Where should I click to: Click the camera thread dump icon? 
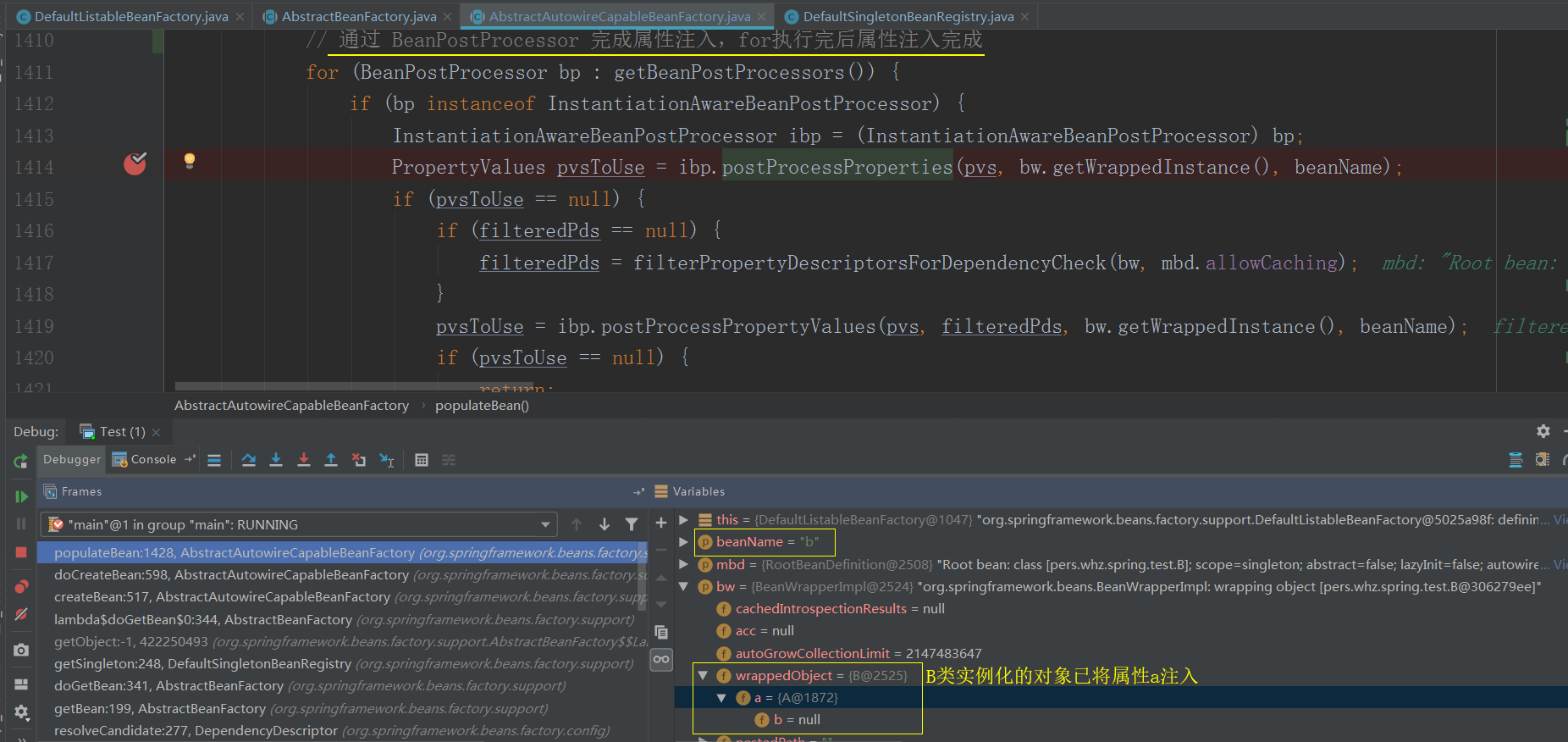[21, 650]
